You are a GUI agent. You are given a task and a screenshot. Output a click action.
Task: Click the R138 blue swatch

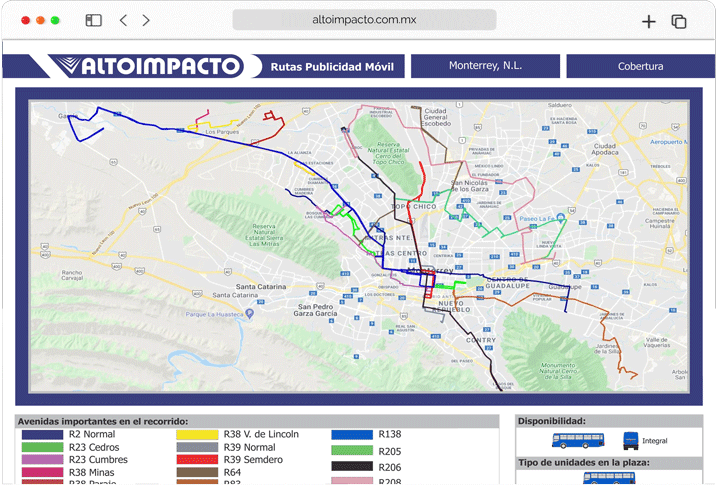352,434
